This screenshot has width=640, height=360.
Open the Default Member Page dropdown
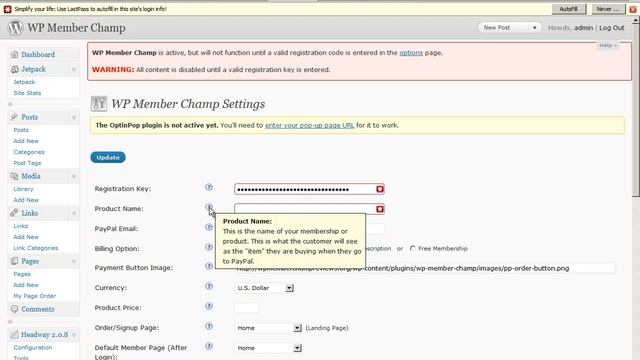(x=268, y=348)
